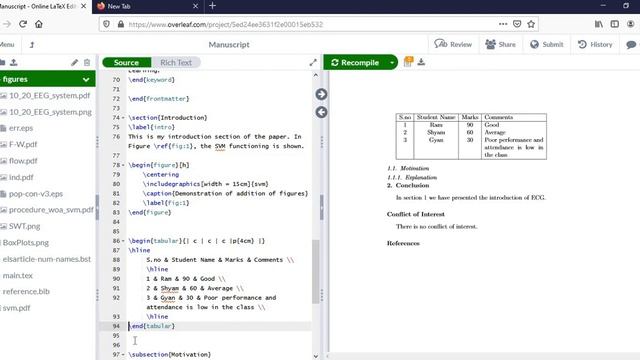The width and height of the screenshot is (640, 360).
Task: Expand the editor to full screen
Action: click(x=313, y=62)
